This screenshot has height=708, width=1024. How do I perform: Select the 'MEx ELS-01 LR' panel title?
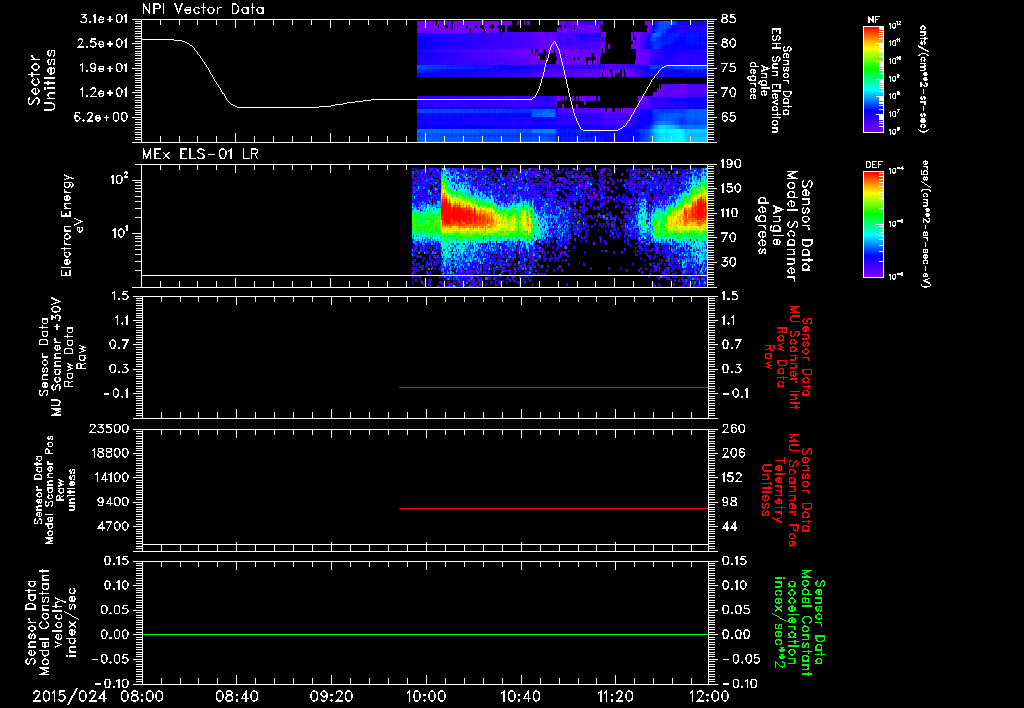click(200, 154)
